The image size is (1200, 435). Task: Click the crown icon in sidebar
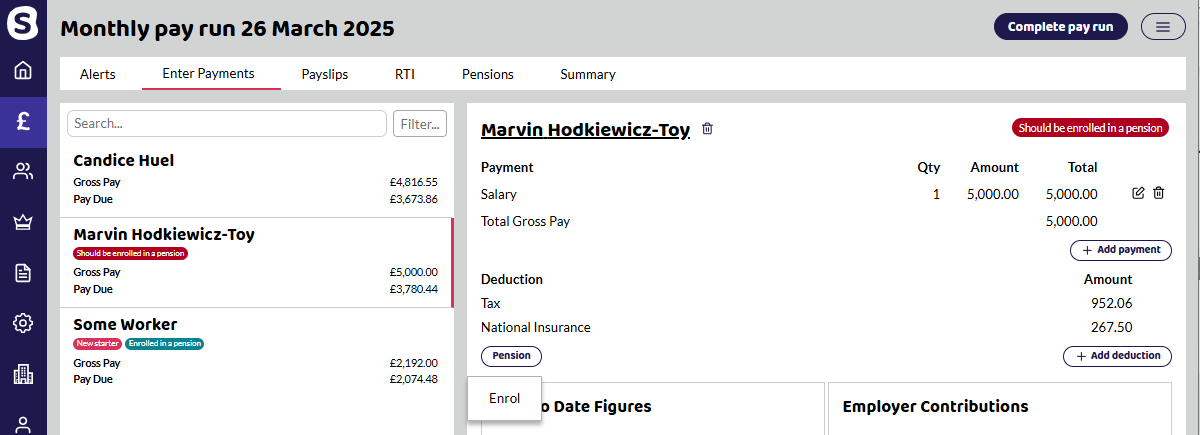click(x=23, y=222)
